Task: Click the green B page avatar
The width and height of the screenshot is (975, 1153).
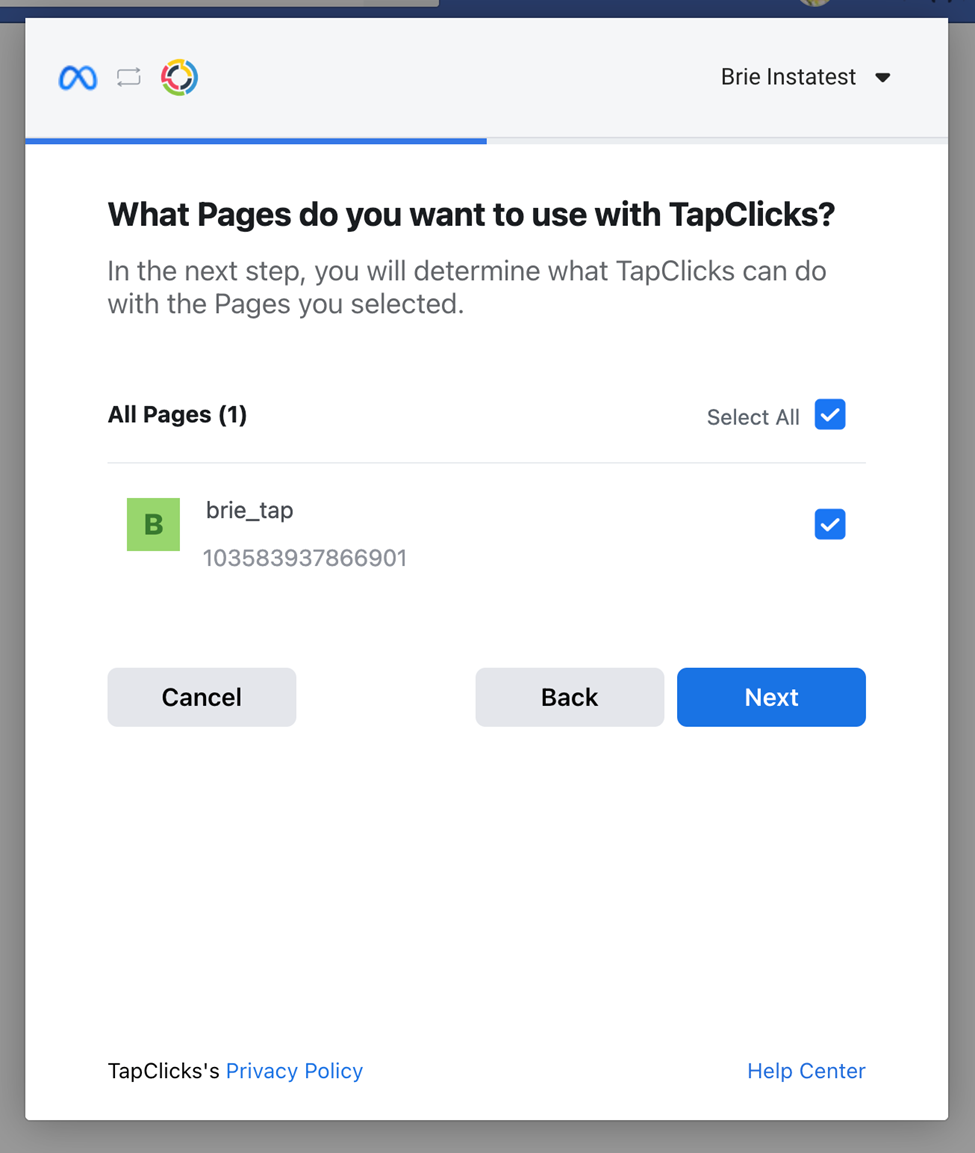Action: (153, 524)
